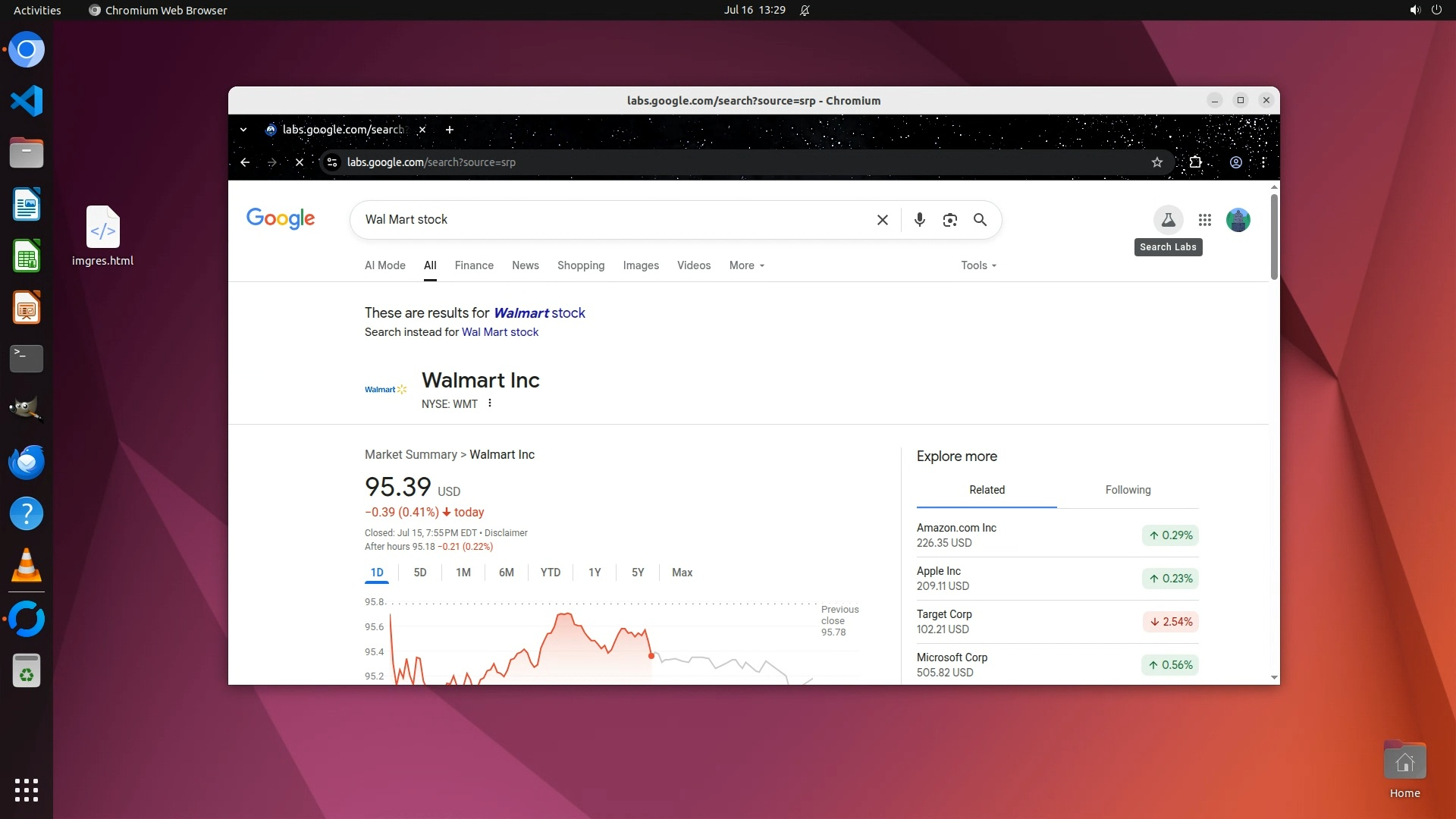The height and width of the screenshot is (819, 1456).
Task: Click the magnifying glass search button
Action: point(980,220)
